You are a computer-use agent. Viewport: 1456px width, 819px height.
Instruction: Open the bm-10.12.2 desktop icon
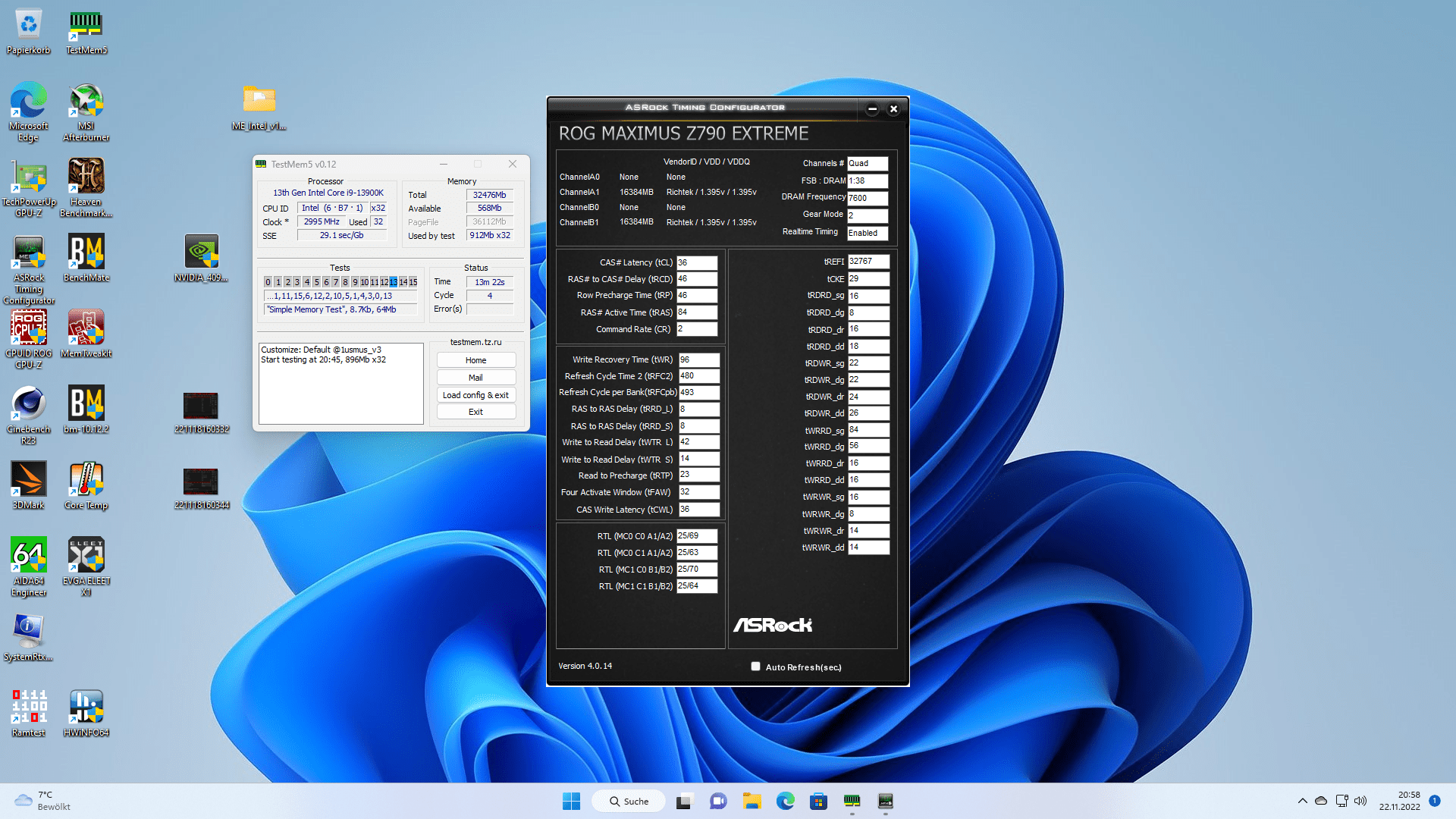click(x=86, y=410)
